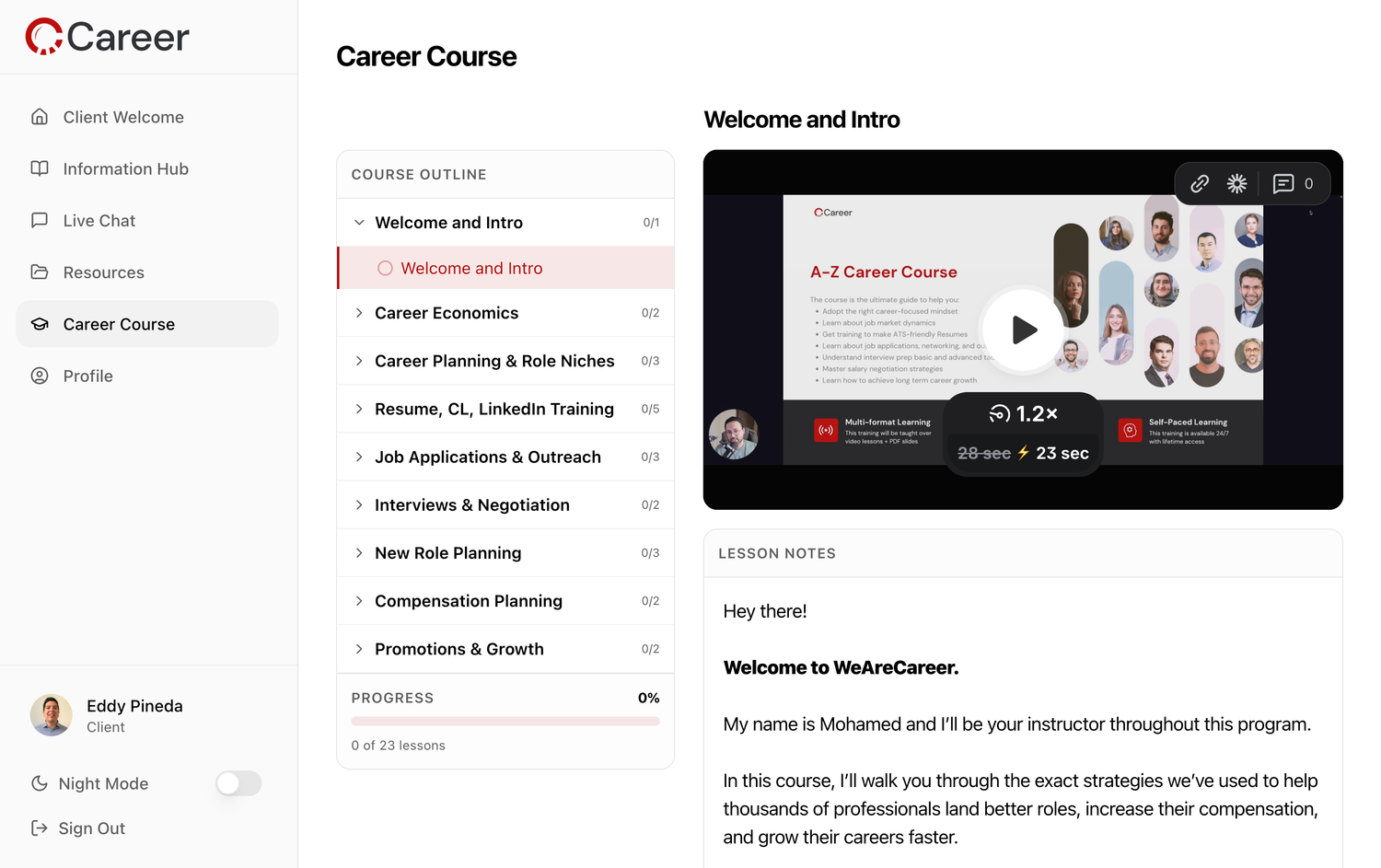
Task: Mark Welcome and Intro lesson circle complete
Action: (x=385, y=268)
